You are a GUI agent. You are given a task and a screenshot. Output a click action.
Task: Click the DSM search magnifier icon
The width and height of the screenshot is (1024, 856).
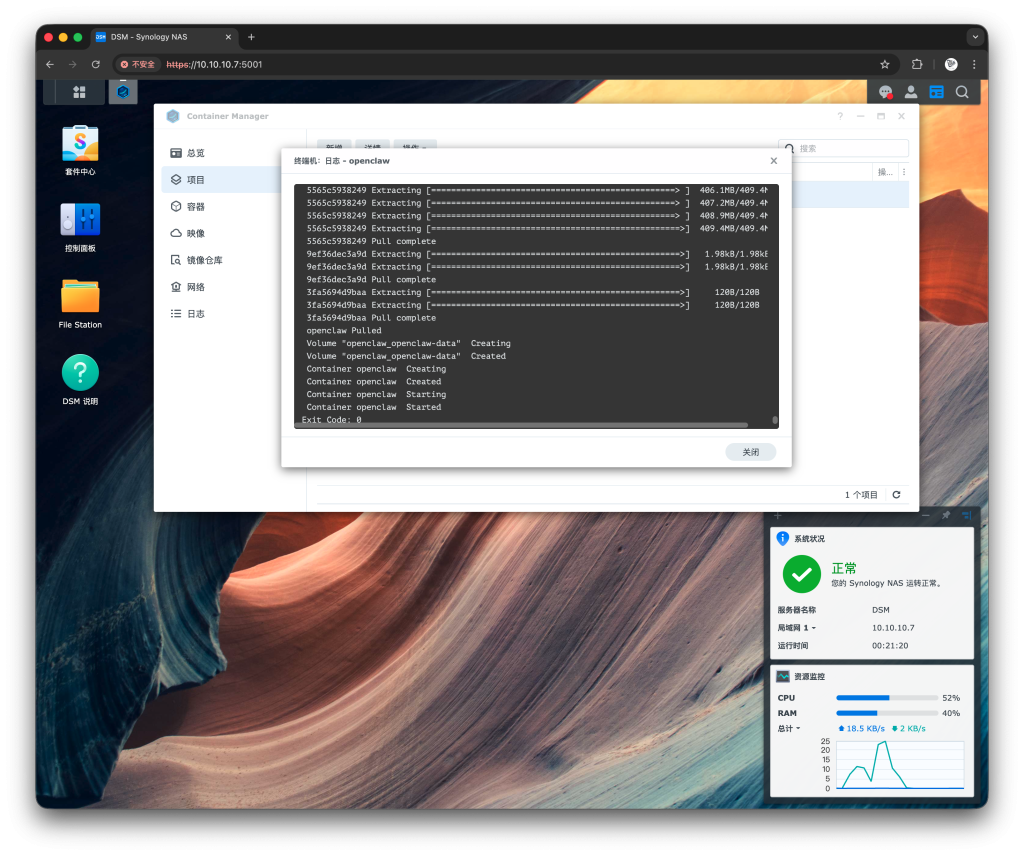962,92
